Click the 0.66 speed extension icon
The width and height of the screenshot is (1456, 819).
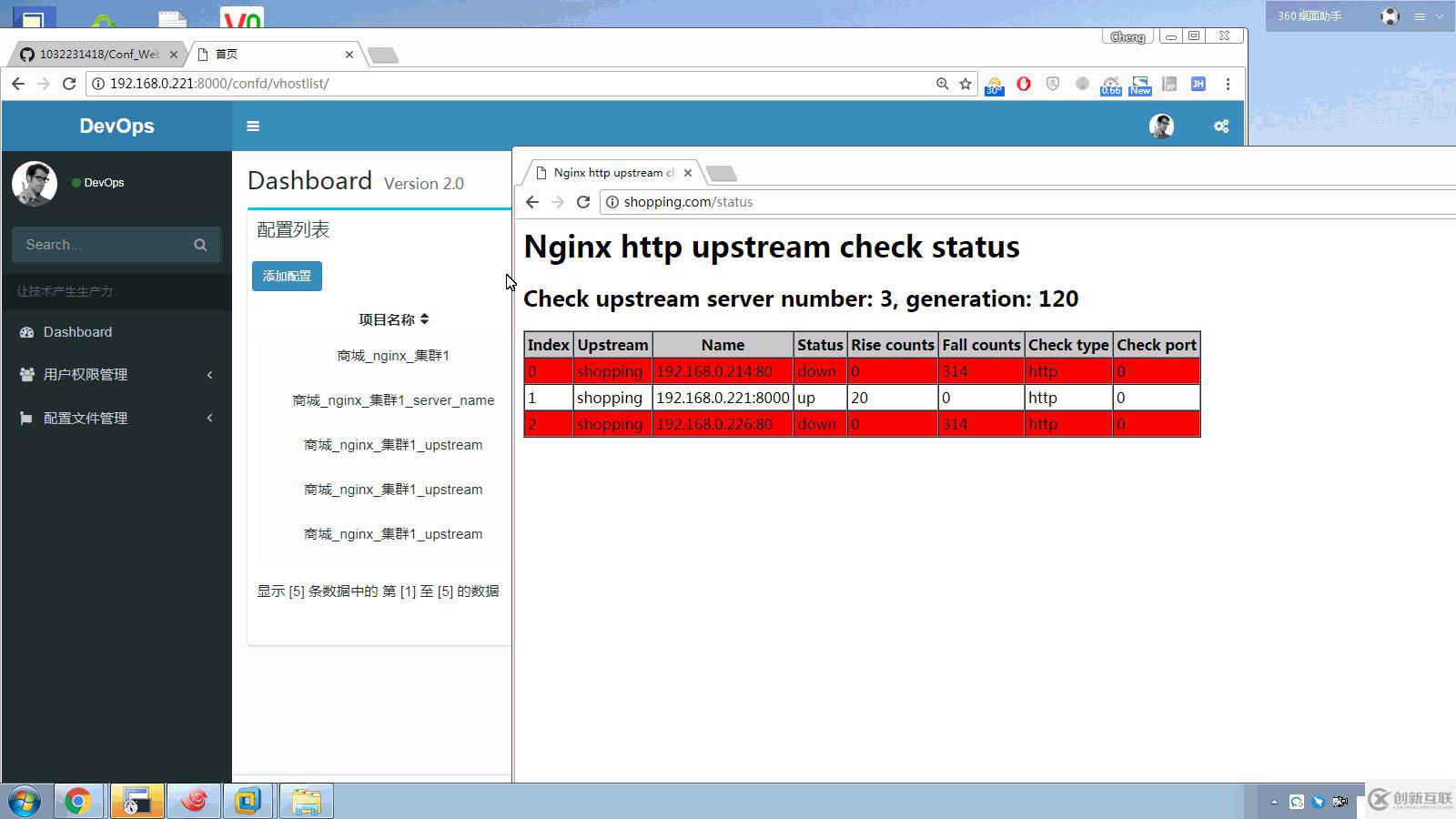1111,86
